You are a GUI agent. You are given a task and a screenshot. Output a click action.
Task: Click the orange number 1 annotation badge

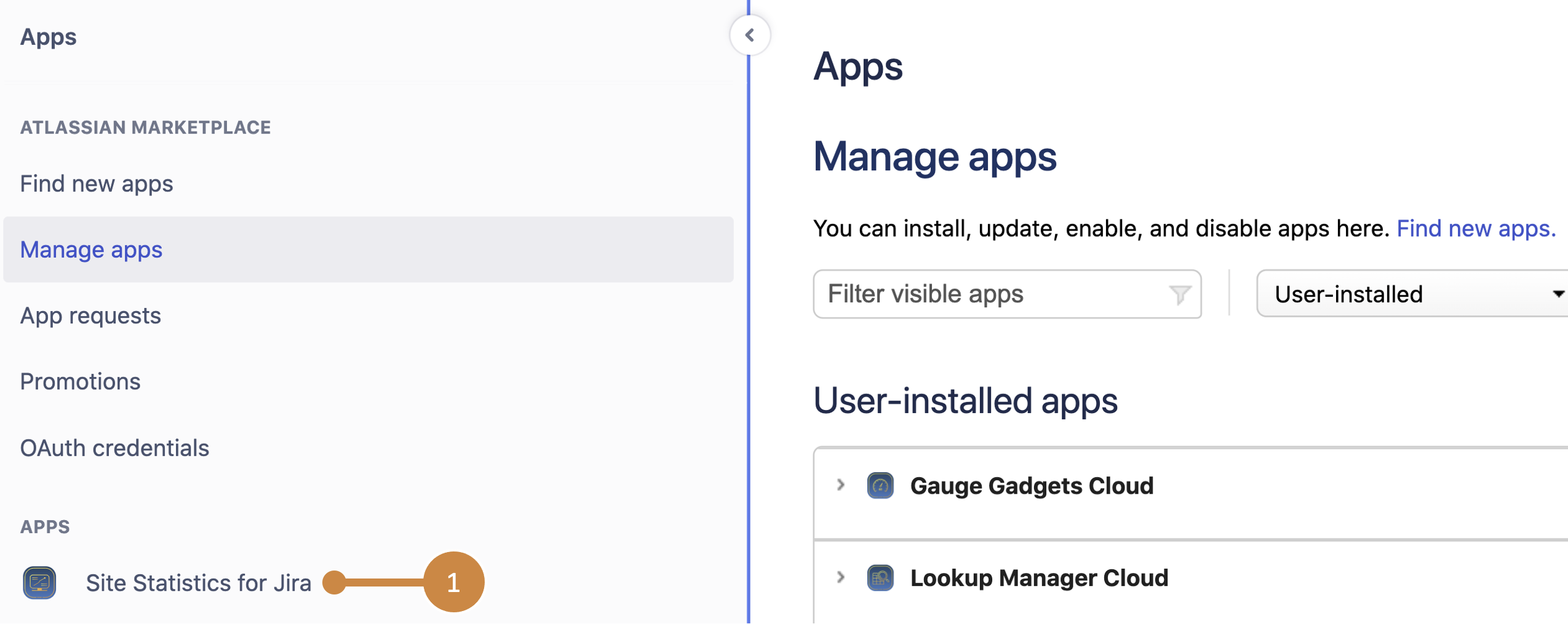click(x=453, y=582)
